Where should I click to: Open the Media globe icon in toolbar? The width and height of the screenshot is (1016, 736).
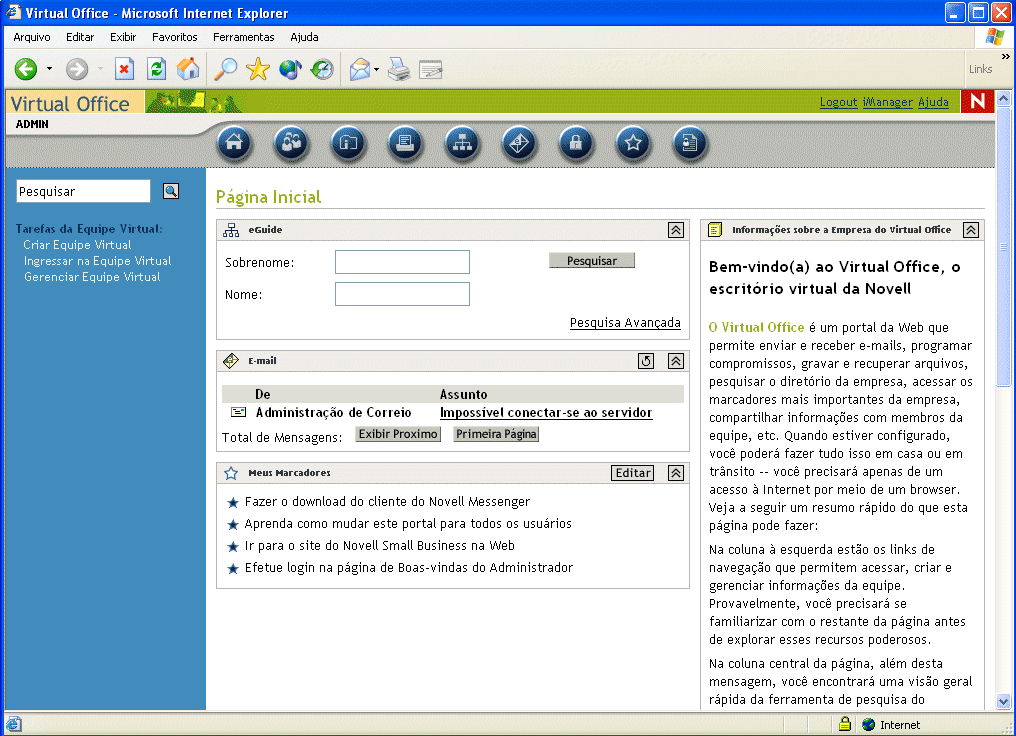tap(290, 69)
